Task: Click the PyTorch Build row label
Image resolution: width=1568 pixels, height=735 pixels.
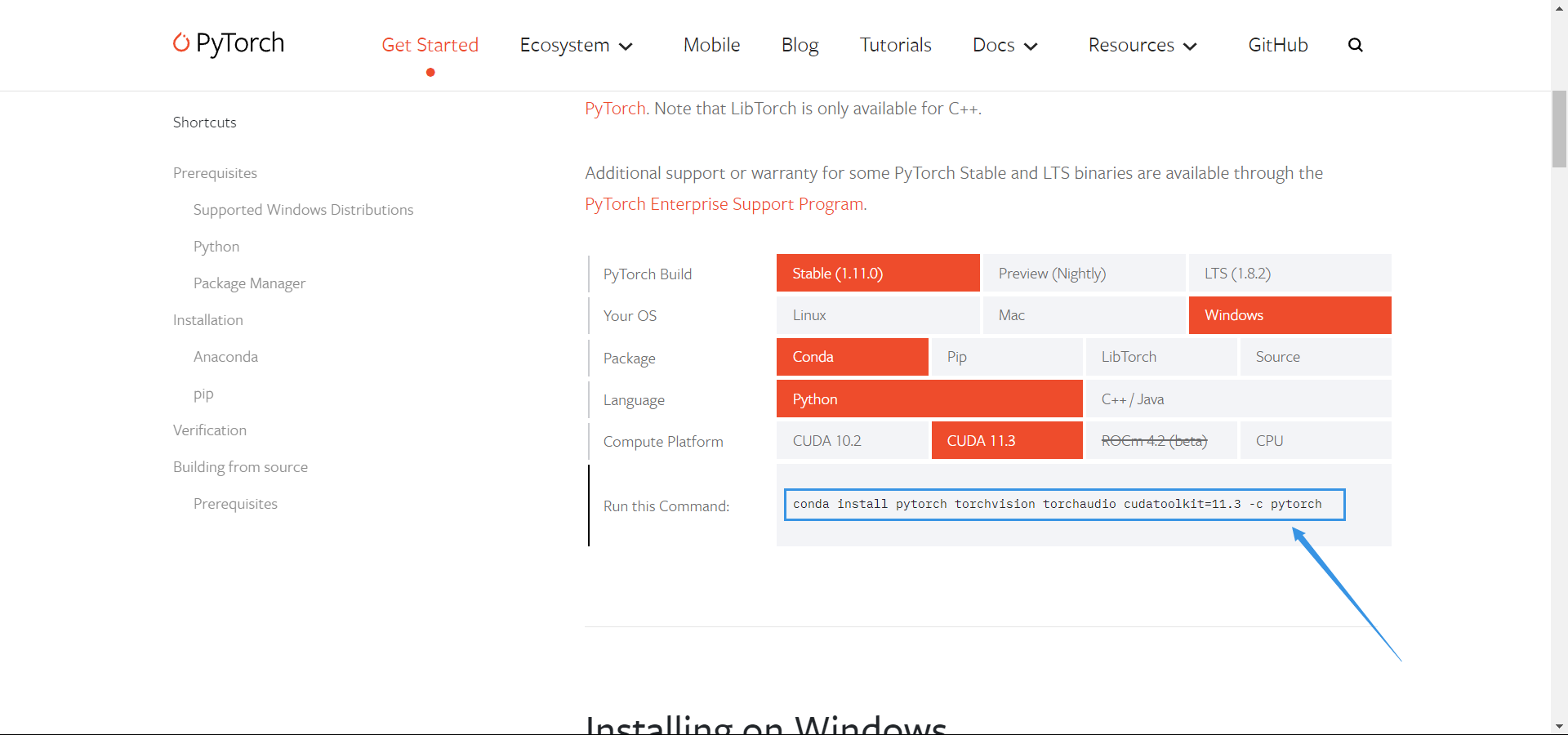Action: click(x=648, y=274)
